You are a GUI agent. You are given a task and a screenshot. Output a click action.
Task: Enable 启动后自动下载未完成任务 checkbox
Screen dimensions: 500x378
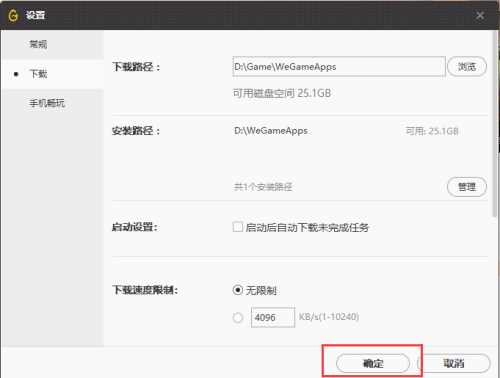[238, 227]
